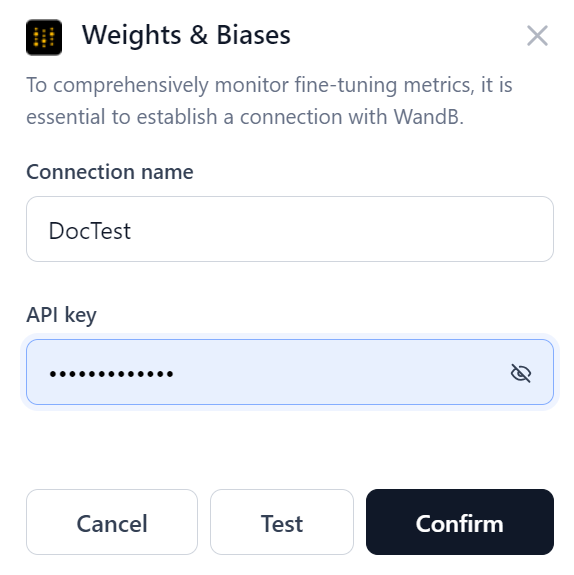Viewport: 574px width, 575px height.
Task: Confirm the WandB connection
Action: coord(460,522)
